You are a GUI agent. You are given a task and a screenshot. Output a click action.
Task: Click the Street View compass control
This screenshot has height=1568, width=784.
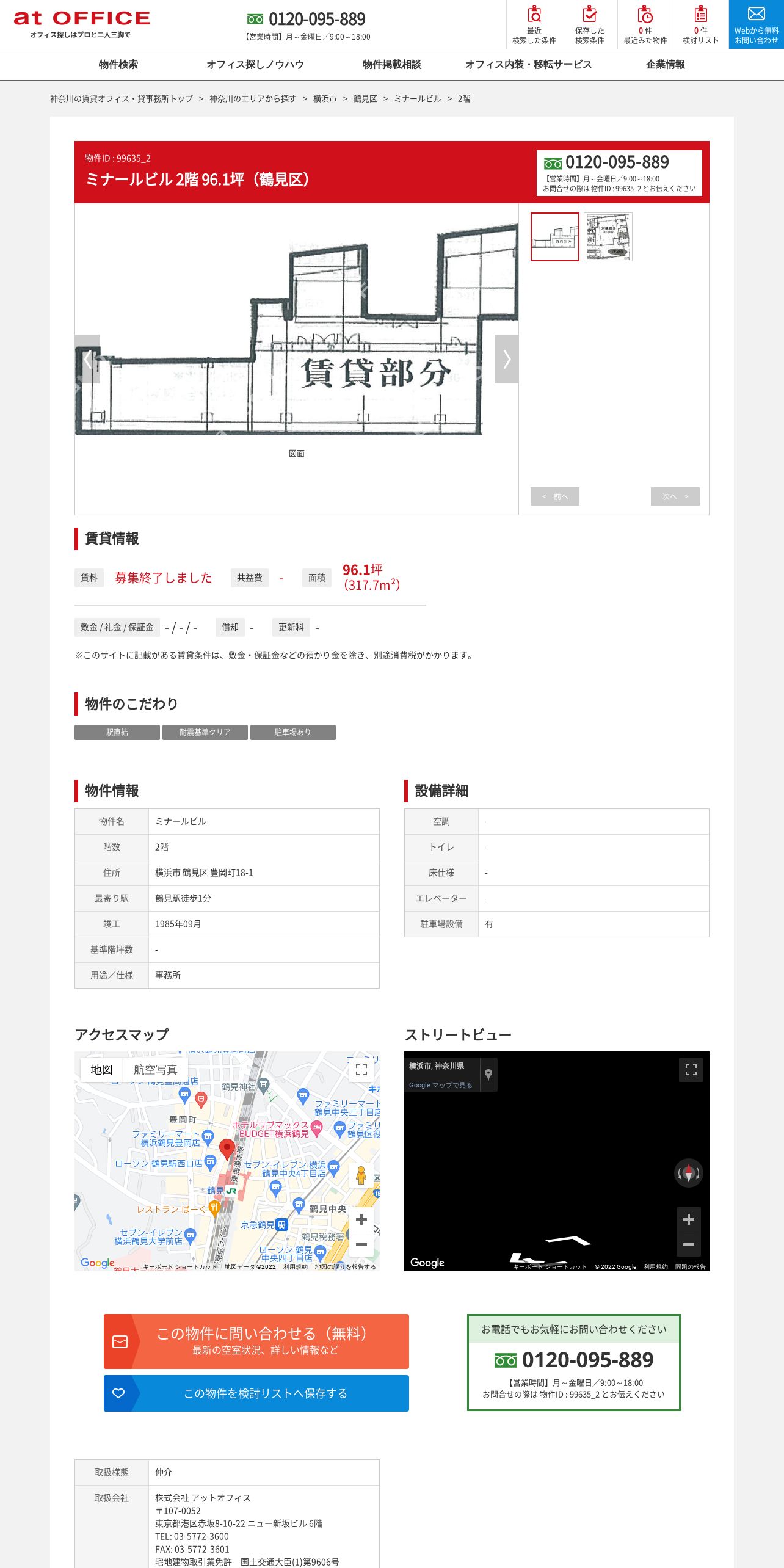688,1173
